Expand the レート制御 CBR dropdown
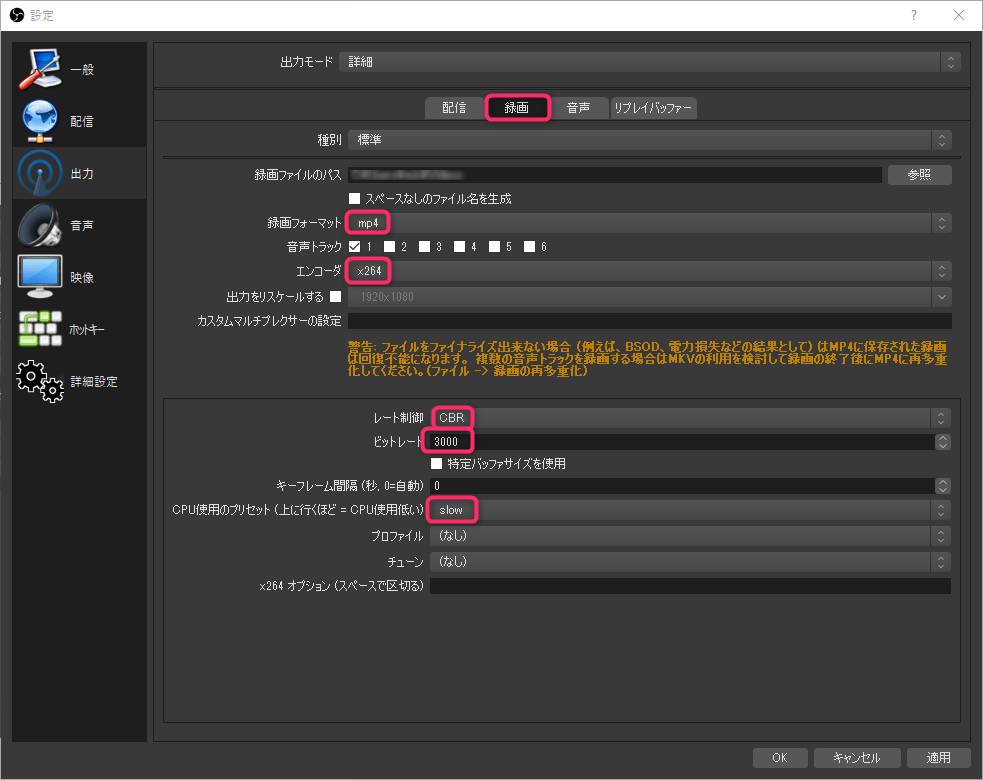 690,417
